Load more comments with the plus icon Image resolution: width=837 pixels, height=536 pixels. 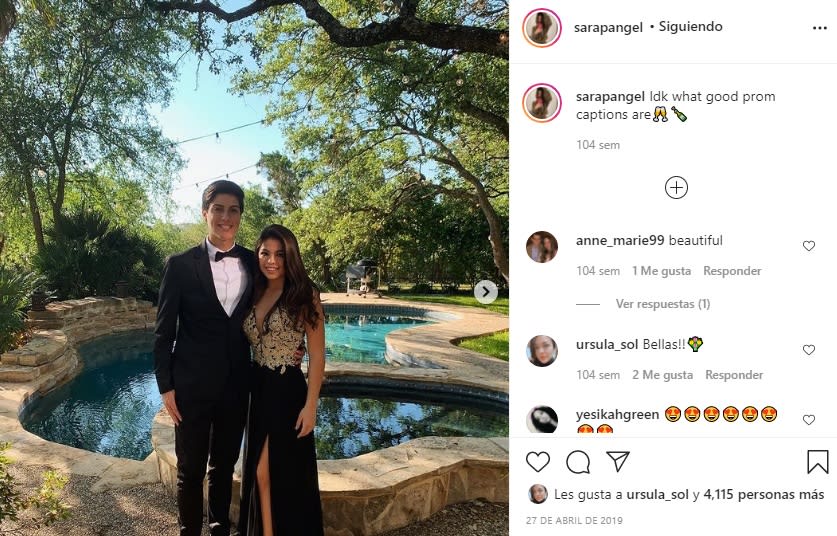[676, 187]
